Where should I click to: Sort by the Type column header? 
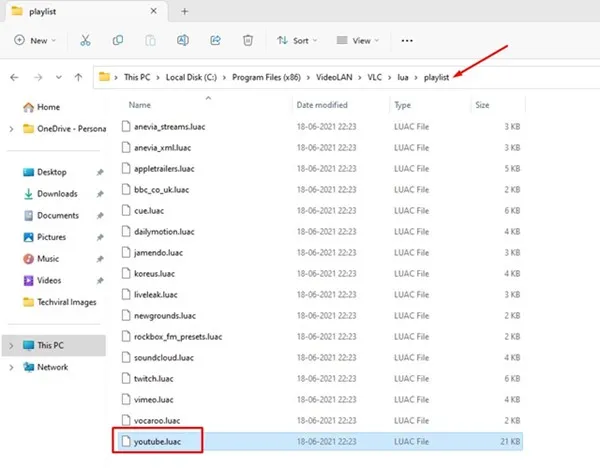pos(402,105)
